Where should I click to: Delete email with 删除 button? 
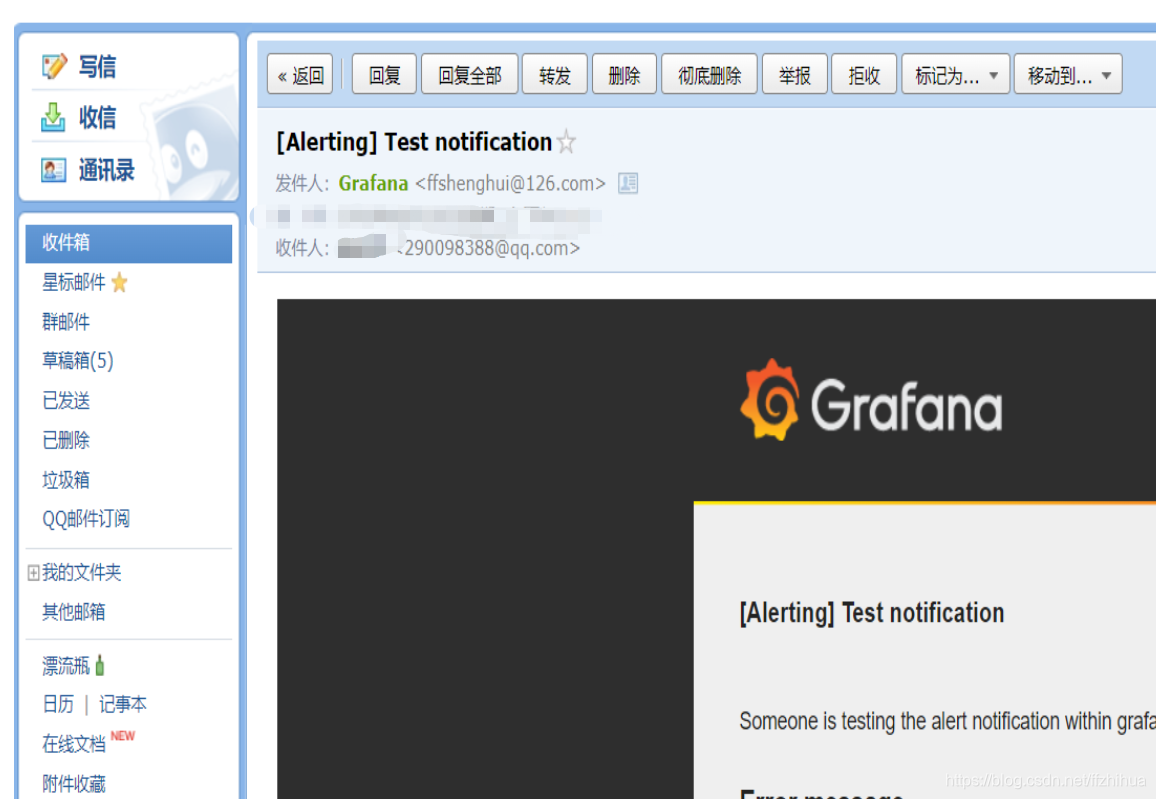tap(624, 74)
